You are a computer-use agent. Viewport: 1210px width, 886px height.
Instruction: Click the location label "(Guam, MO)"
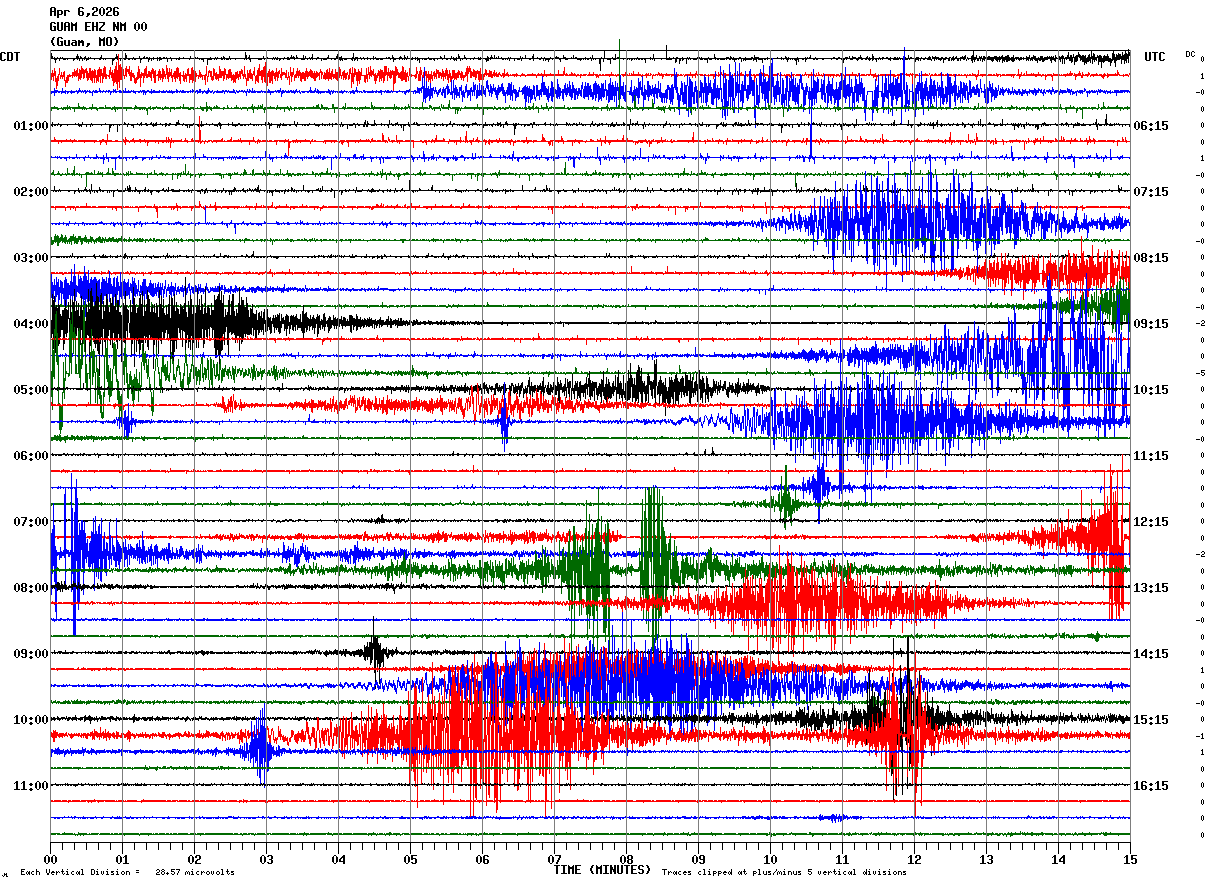tap(84, 42)
